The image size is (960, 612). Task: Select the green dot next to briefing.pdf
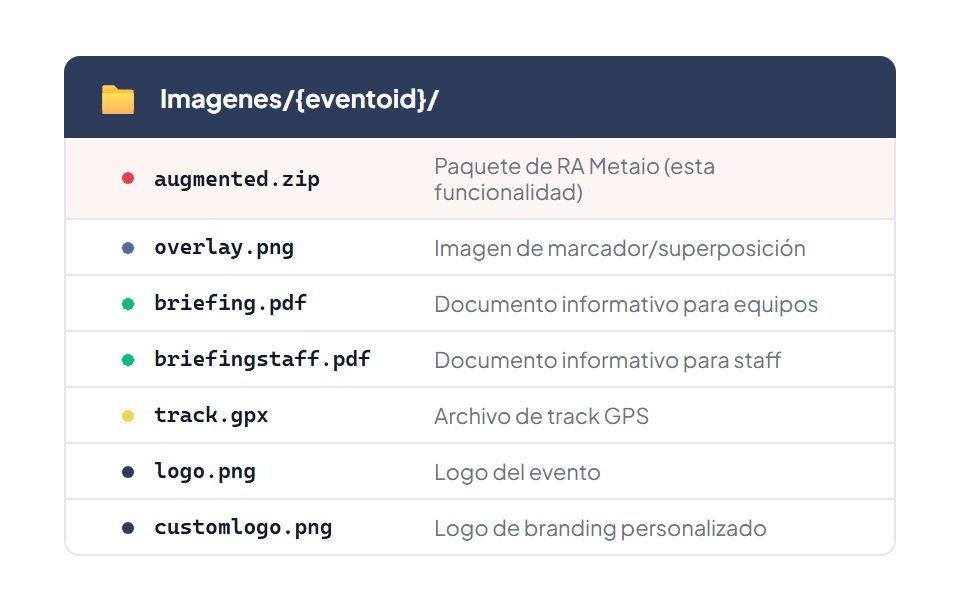124,303
